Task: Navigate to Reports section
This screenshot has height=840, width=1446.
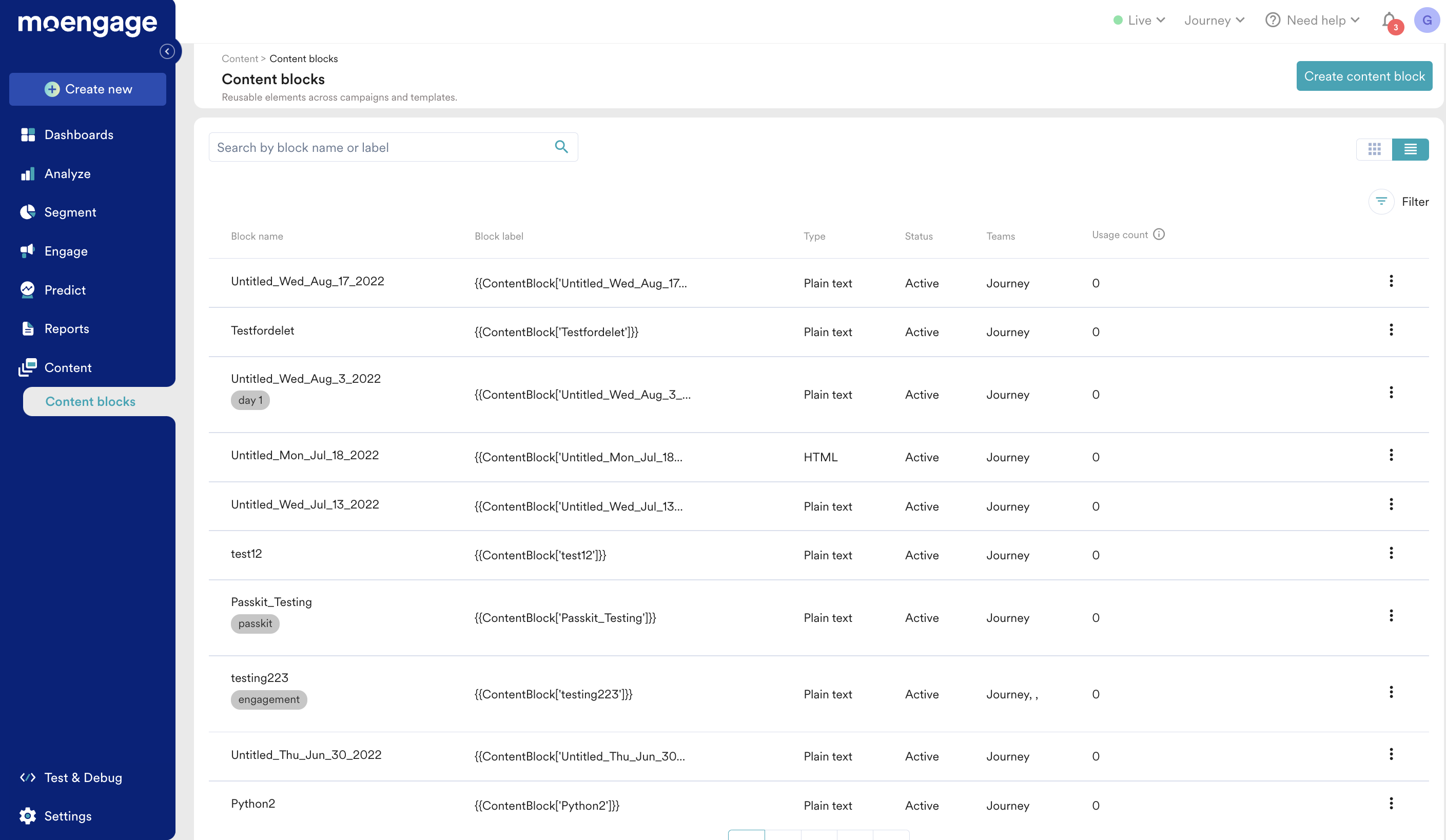Action: (x=66, y=328)
